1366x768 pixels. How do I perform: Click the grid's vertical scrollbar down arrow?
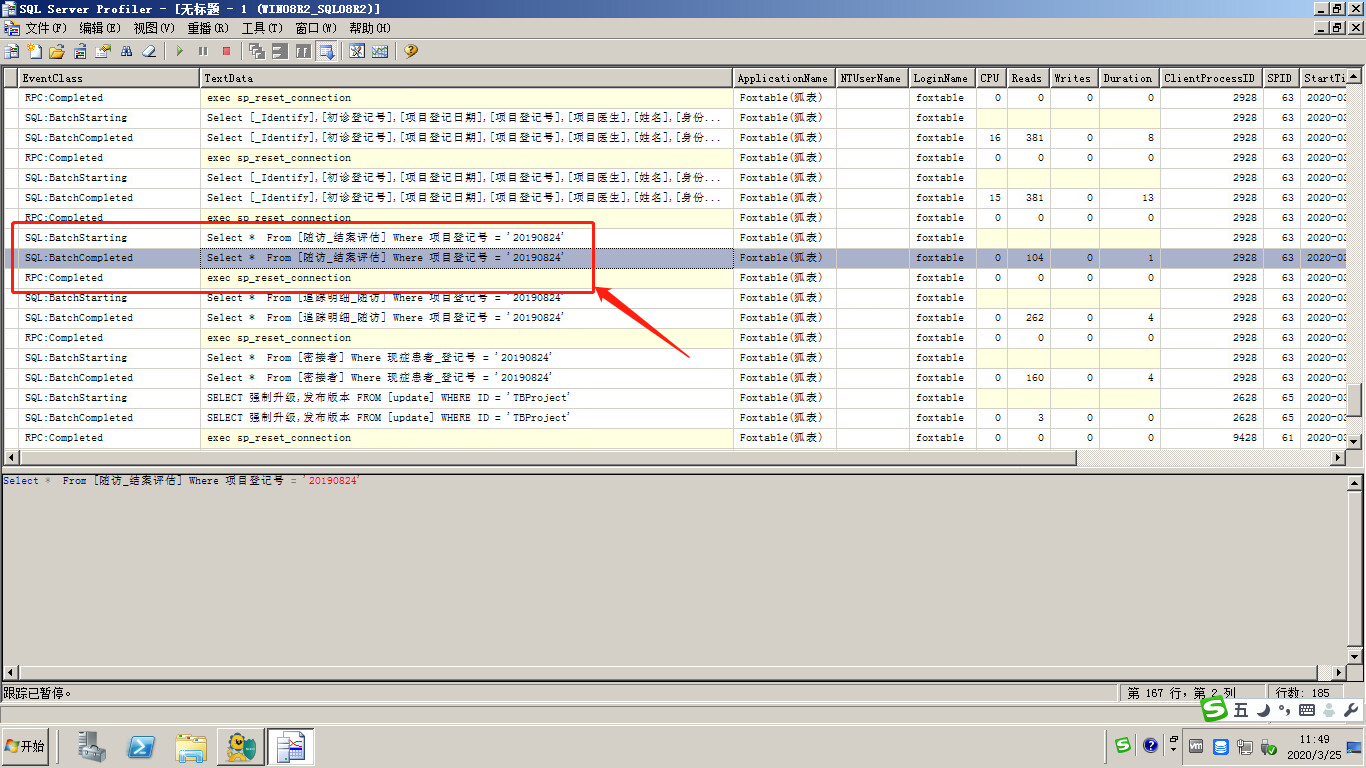(x=1354, y=441)
